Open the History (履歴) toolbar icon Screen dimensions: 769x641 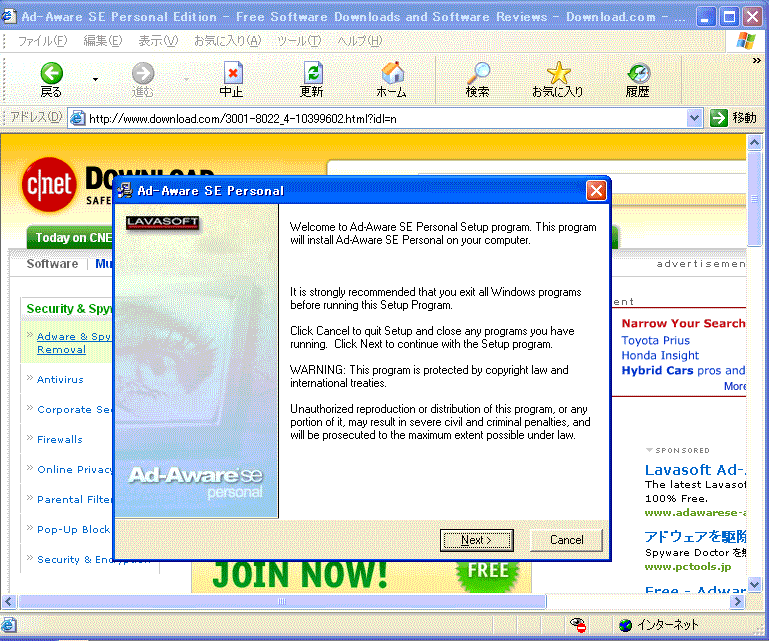(638, 73)
